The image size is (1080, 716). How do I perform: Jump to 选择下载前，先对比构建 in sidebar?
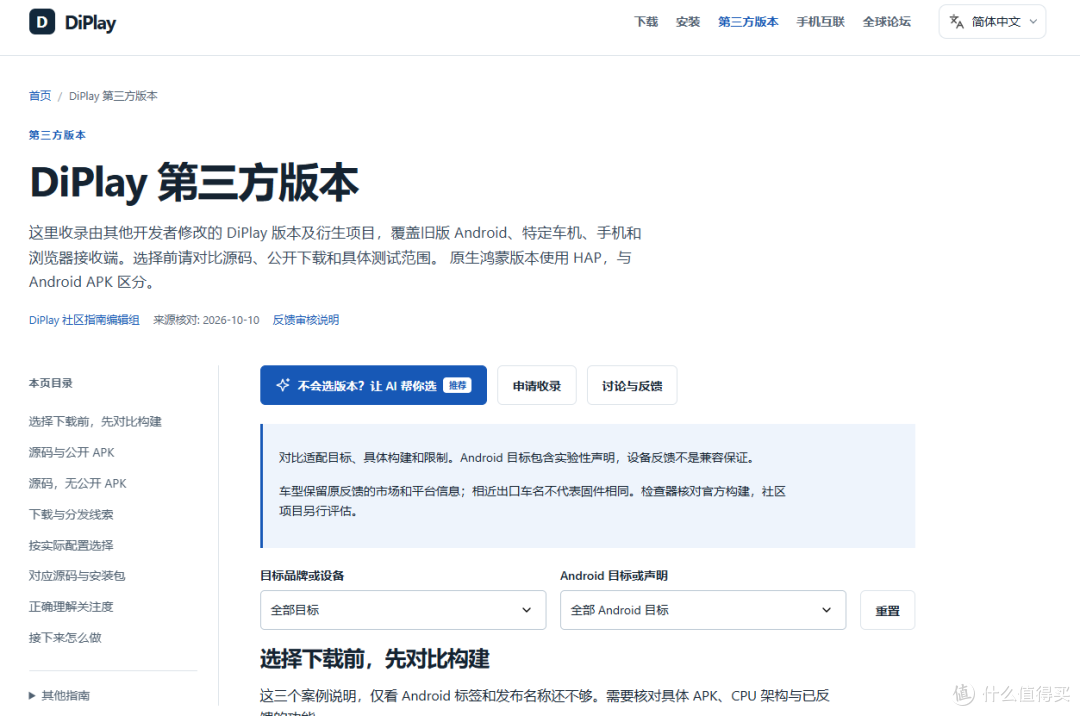tap(95, 421)
